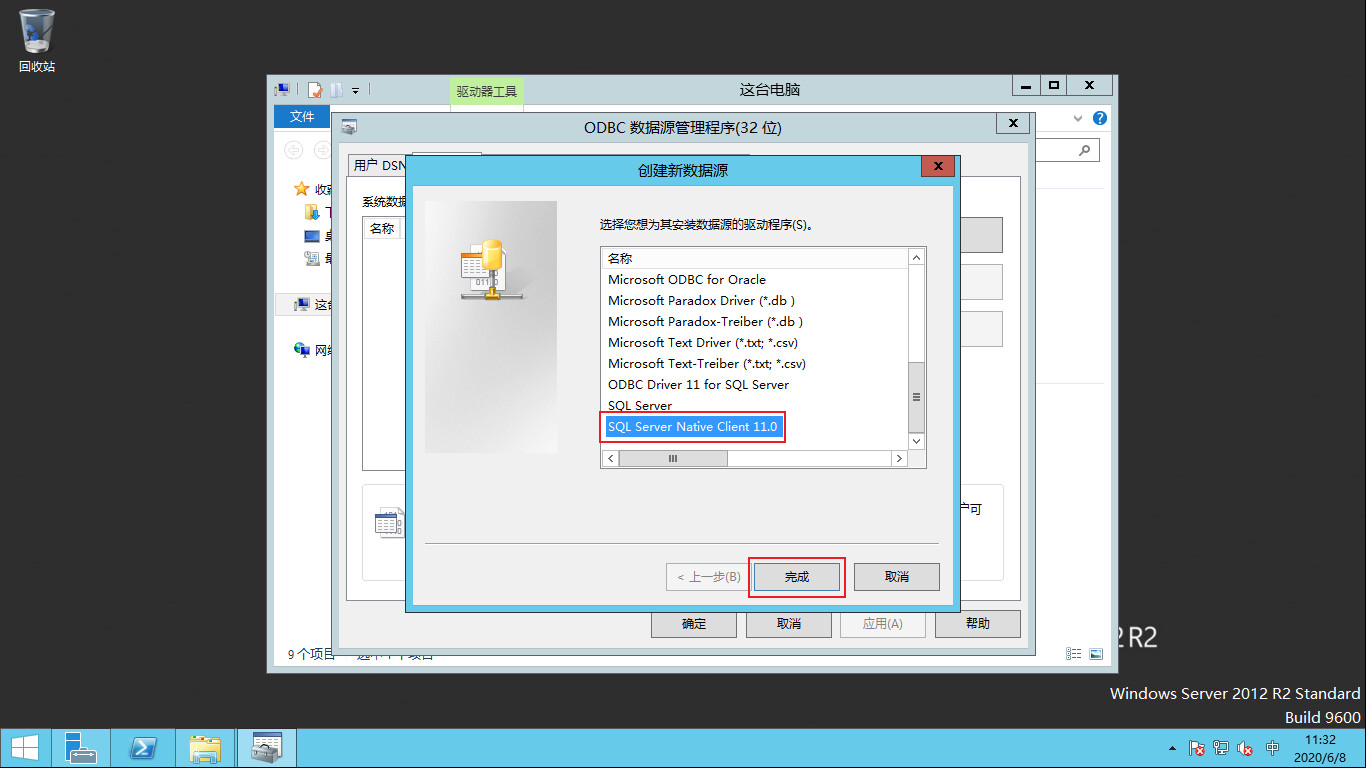Click the 帮助 (Help) button
This screenshot has height=768, width=1366.
[x=977, y=623]
